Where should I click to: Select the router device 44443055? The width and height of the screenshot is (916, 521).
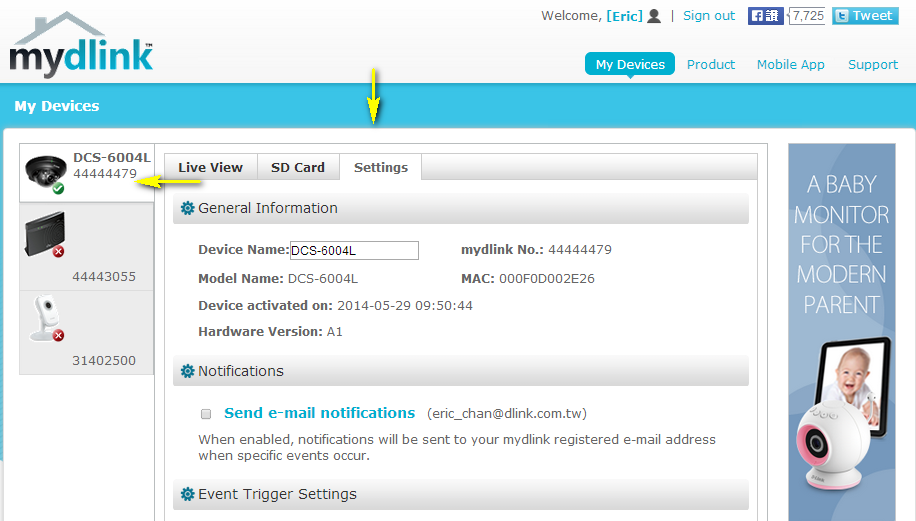(x=87, y=246)
